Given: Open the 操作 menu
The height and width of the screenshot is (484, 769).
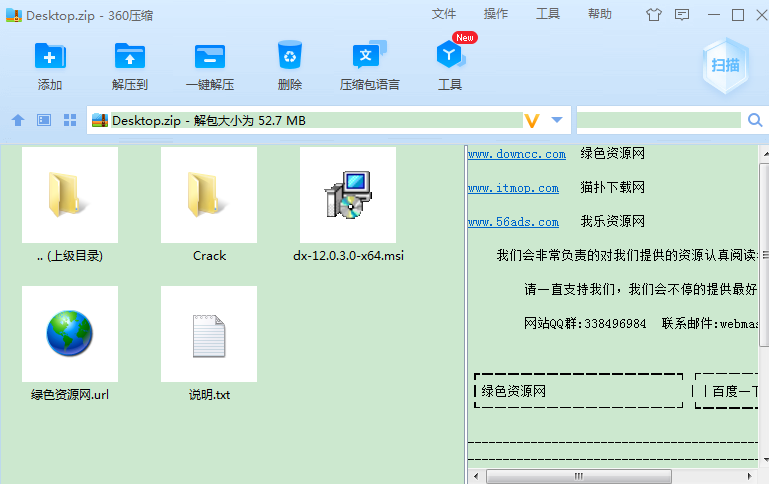Looking at the screenshot, I should (x=496, y=14).
